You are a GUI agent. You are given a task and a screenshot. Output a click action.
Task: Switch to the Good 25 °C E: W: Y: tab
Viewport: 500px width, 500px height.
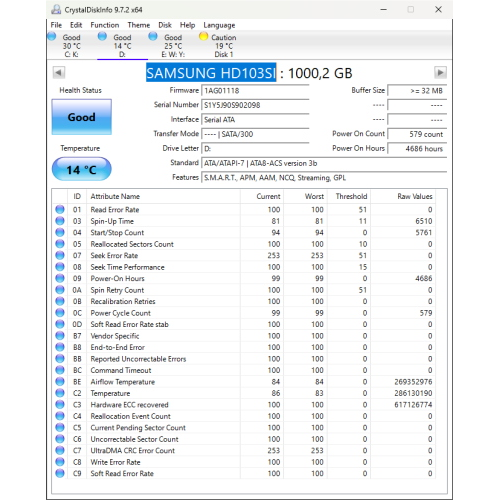[173, 45]
